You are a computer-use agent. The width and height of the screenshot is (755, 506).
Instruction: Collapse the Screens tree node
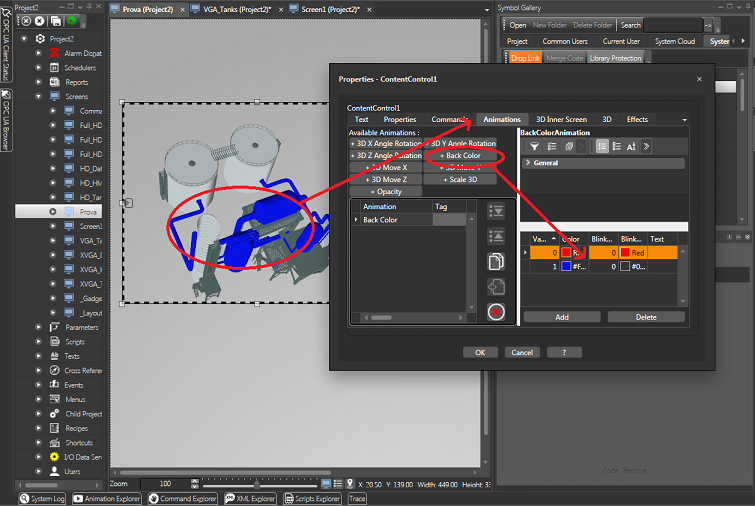pos(39,97)
